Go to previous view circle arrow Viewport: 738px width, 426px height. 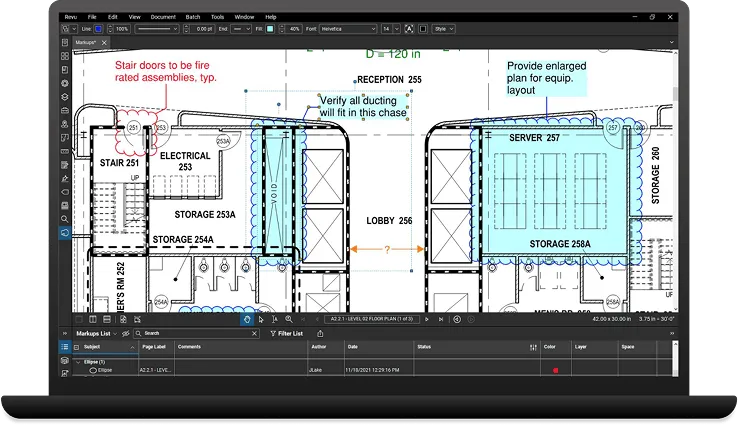tap(457, 319)
